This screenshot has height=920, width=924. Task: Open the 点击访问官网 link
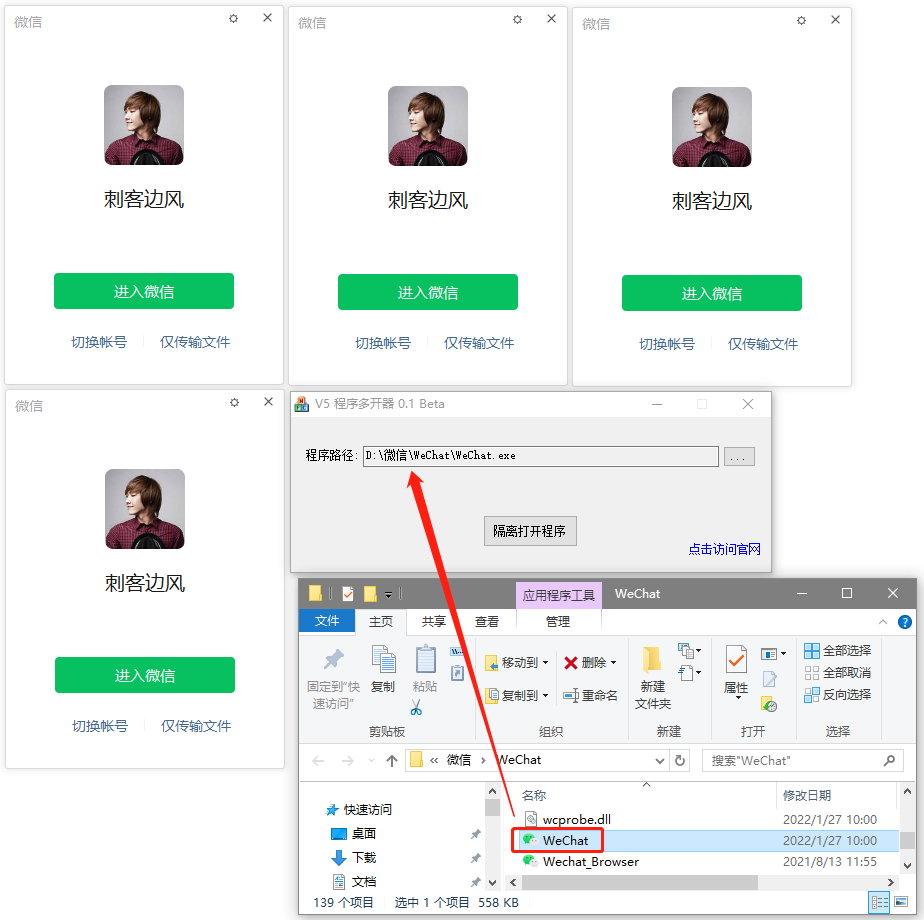724,549
